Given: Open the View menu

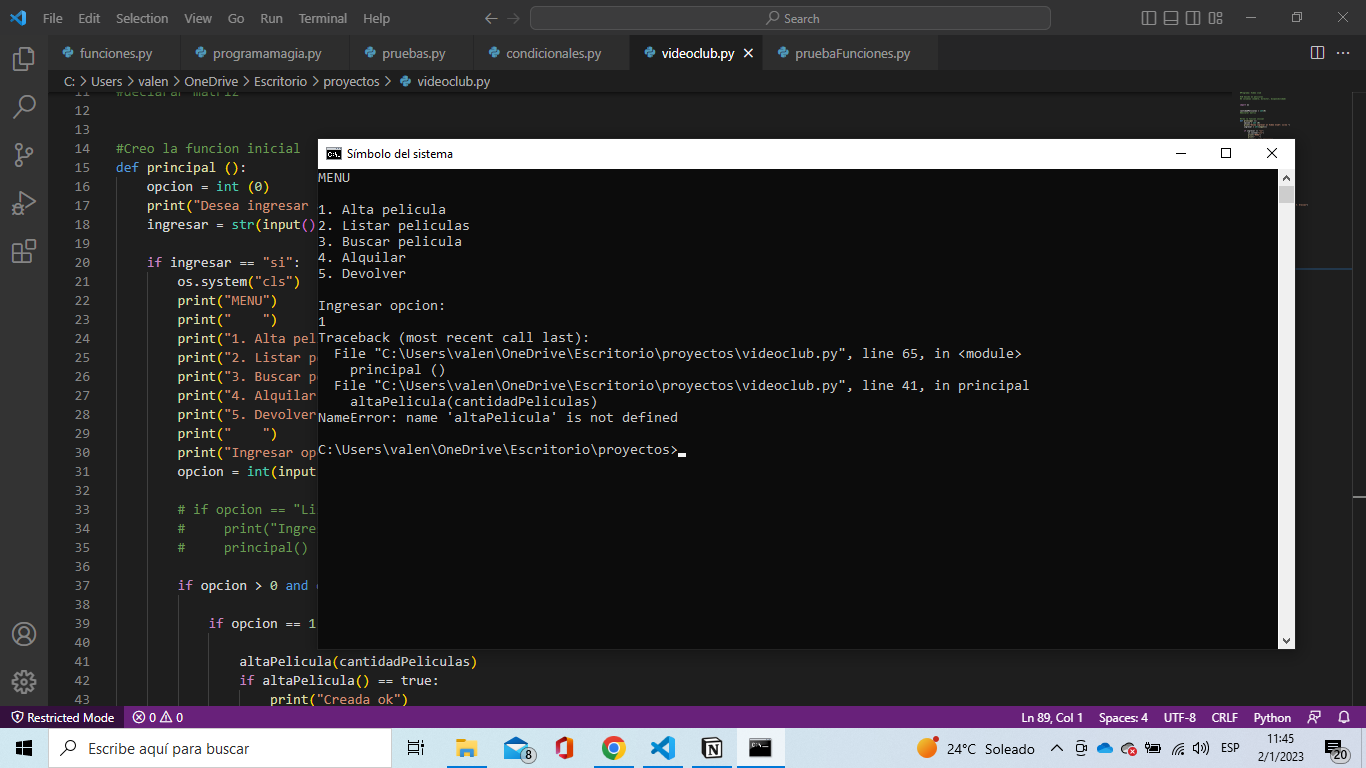Looking at the screenshot, I should pyautogui.click(x=198, y=18).
